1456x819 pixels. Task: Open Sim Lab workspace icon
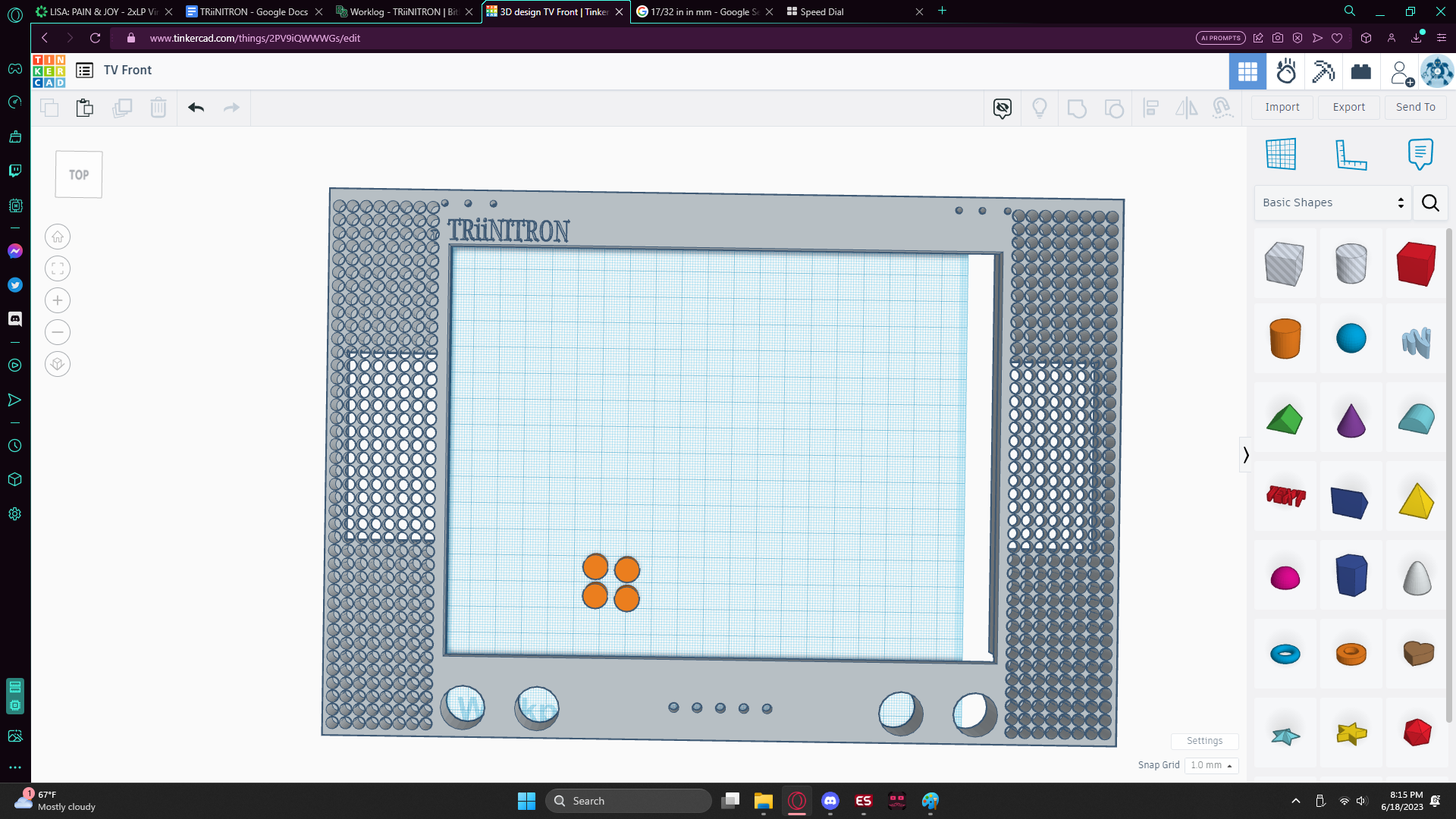point(1286,71)
